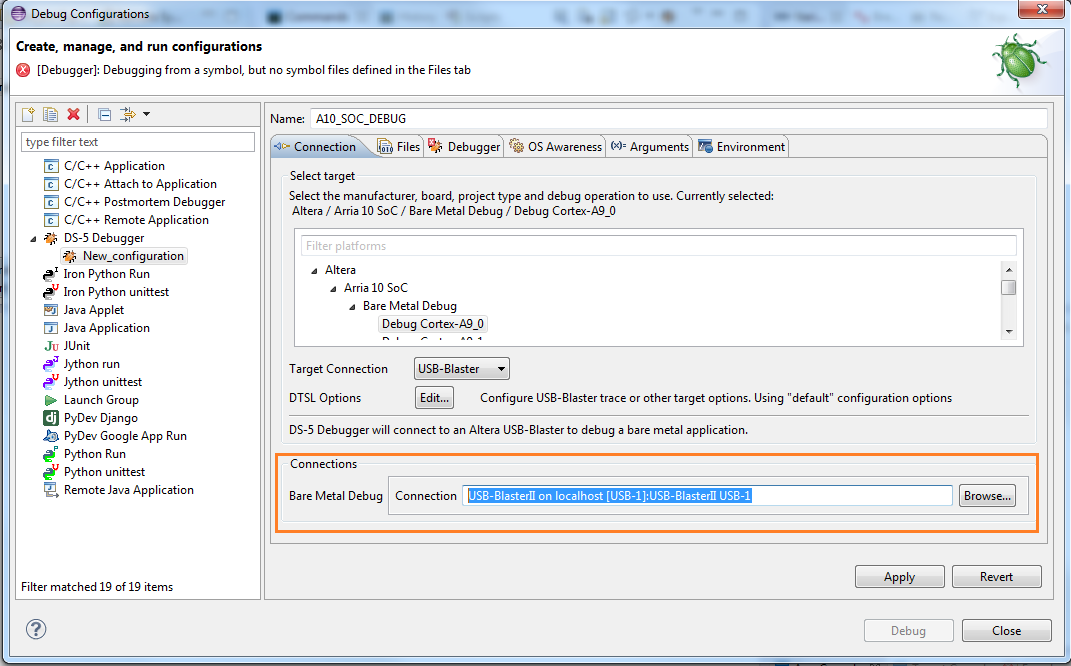Click the platform list scrollbar thumb
The image size is (1071, 666).
1009,288
